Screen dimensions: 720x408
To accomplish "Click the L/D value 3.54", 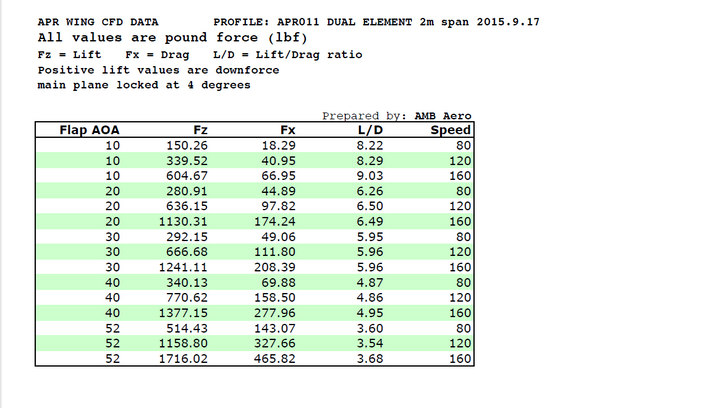I will click(367, 342).
